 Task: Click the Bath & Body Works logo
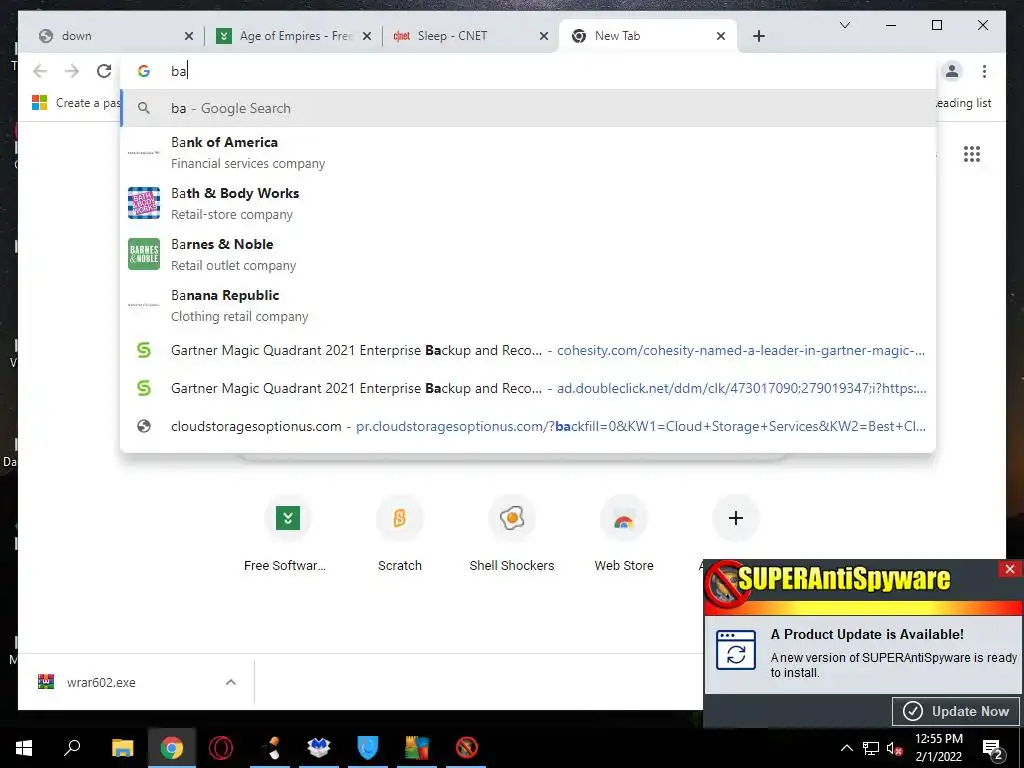144,203
